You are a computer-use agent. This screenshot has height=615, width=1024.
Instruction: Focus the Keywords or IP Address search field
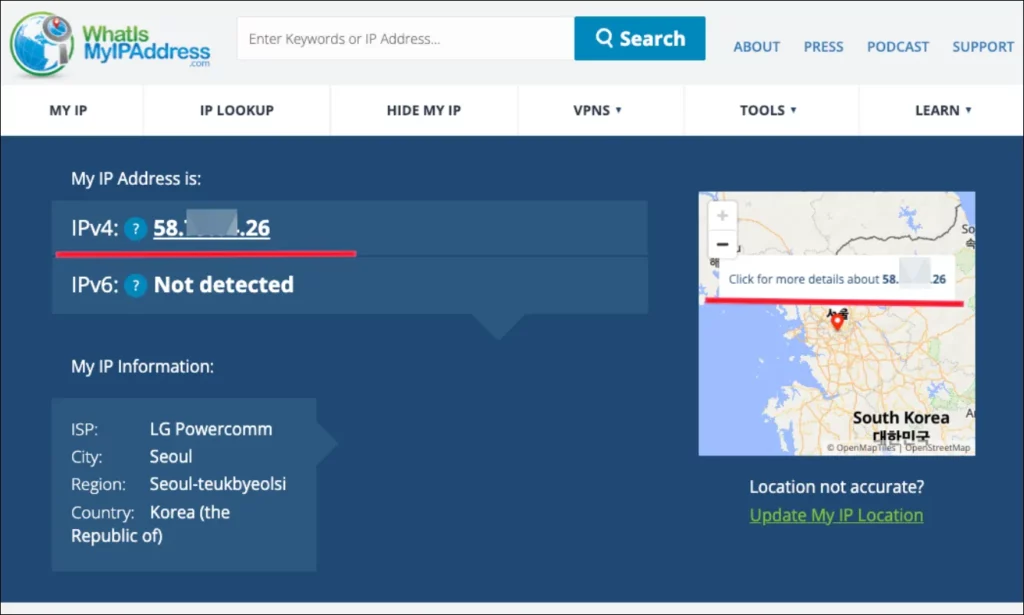coord(406,39)
